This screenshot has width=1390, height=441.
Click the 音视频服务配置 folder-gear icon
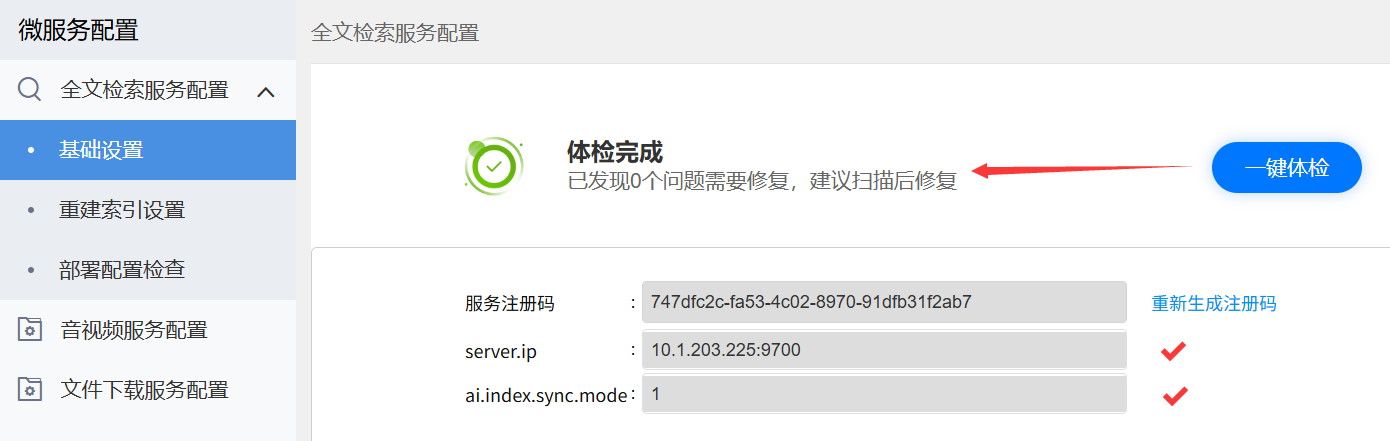click(30, 330)
